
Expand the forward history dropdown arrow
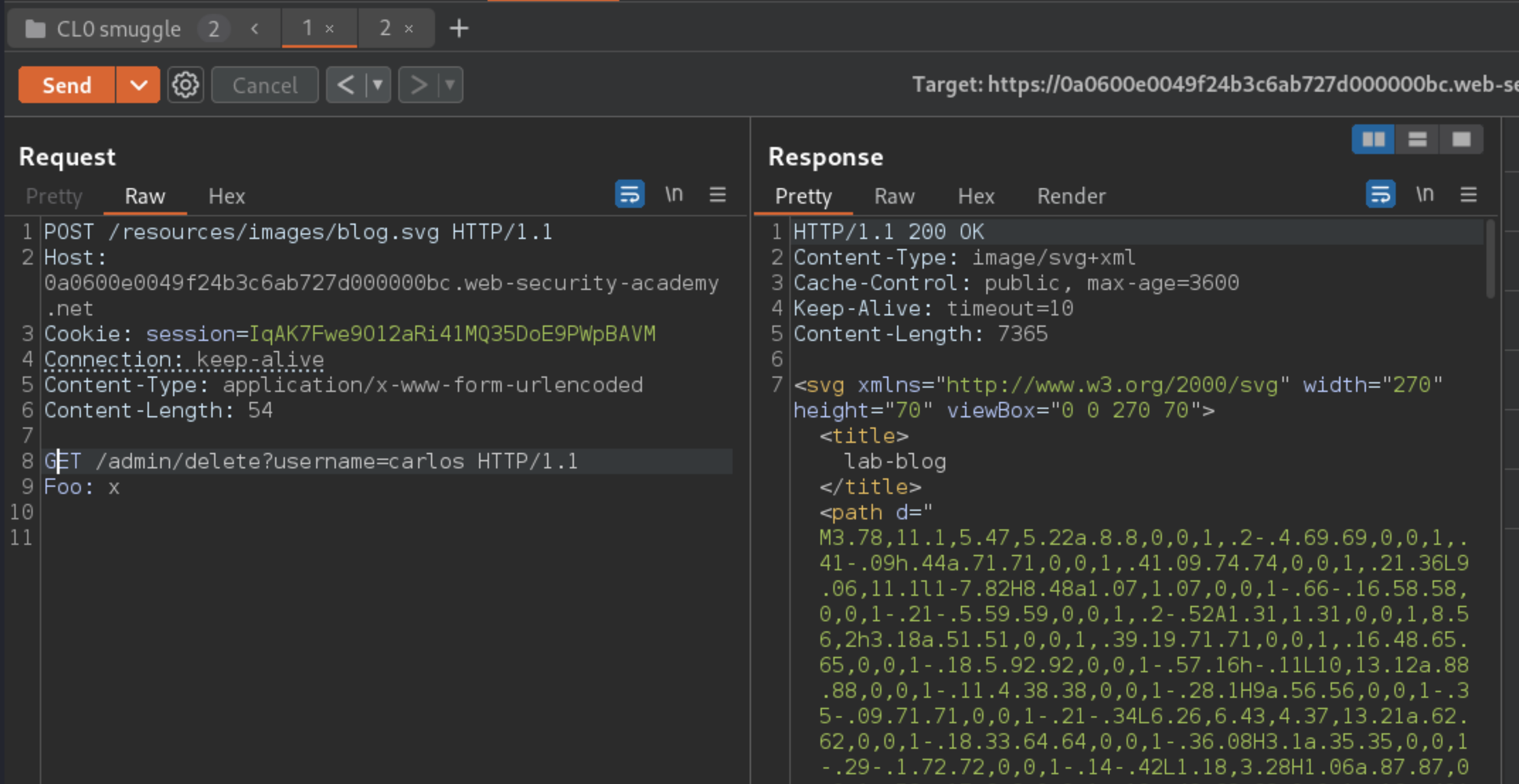point(450,85)
